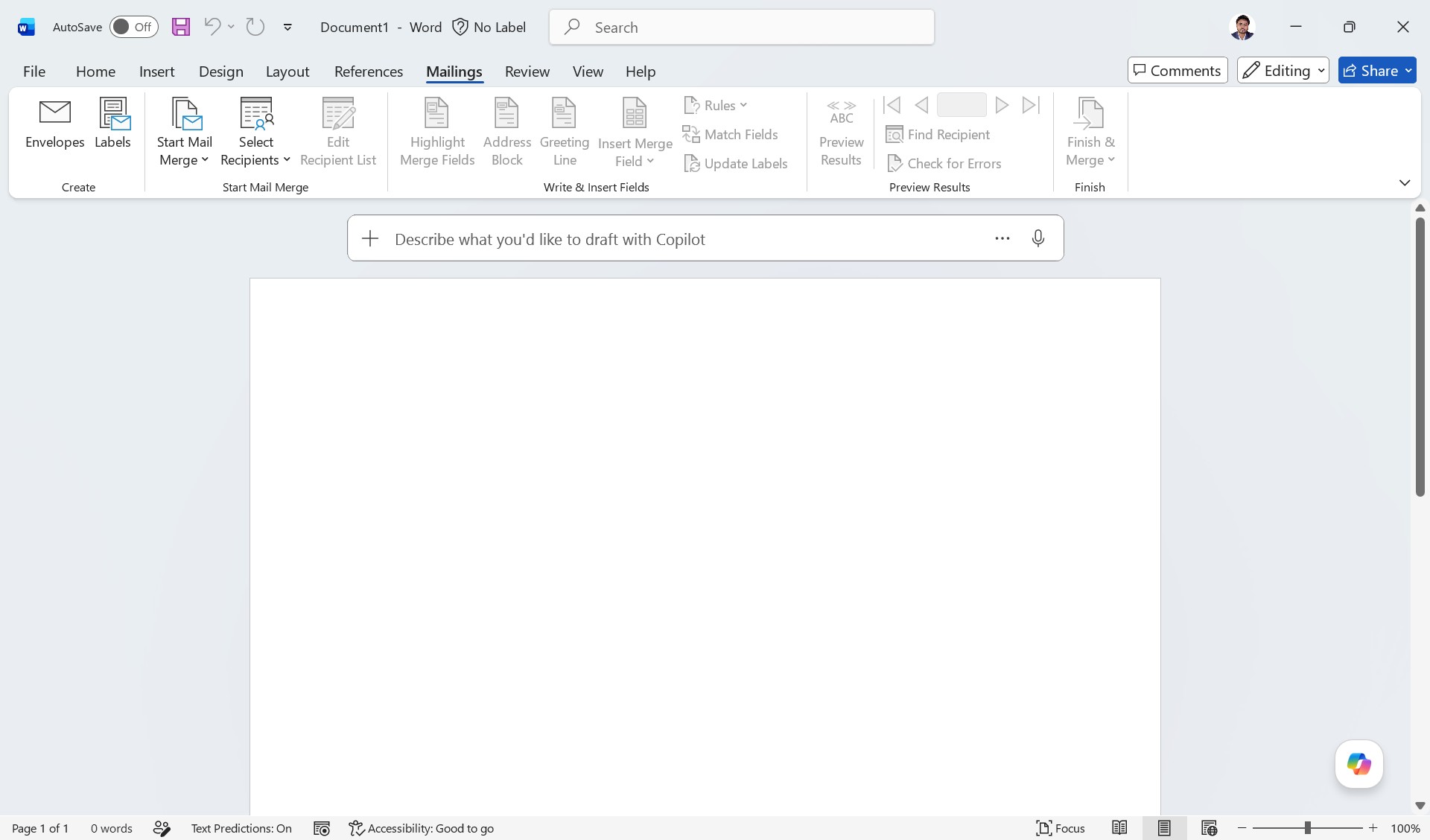Image resolution: width=1430 pixels, height=840 pixels.
Task: Click the macro recording status icon
Action: (322, 828)
